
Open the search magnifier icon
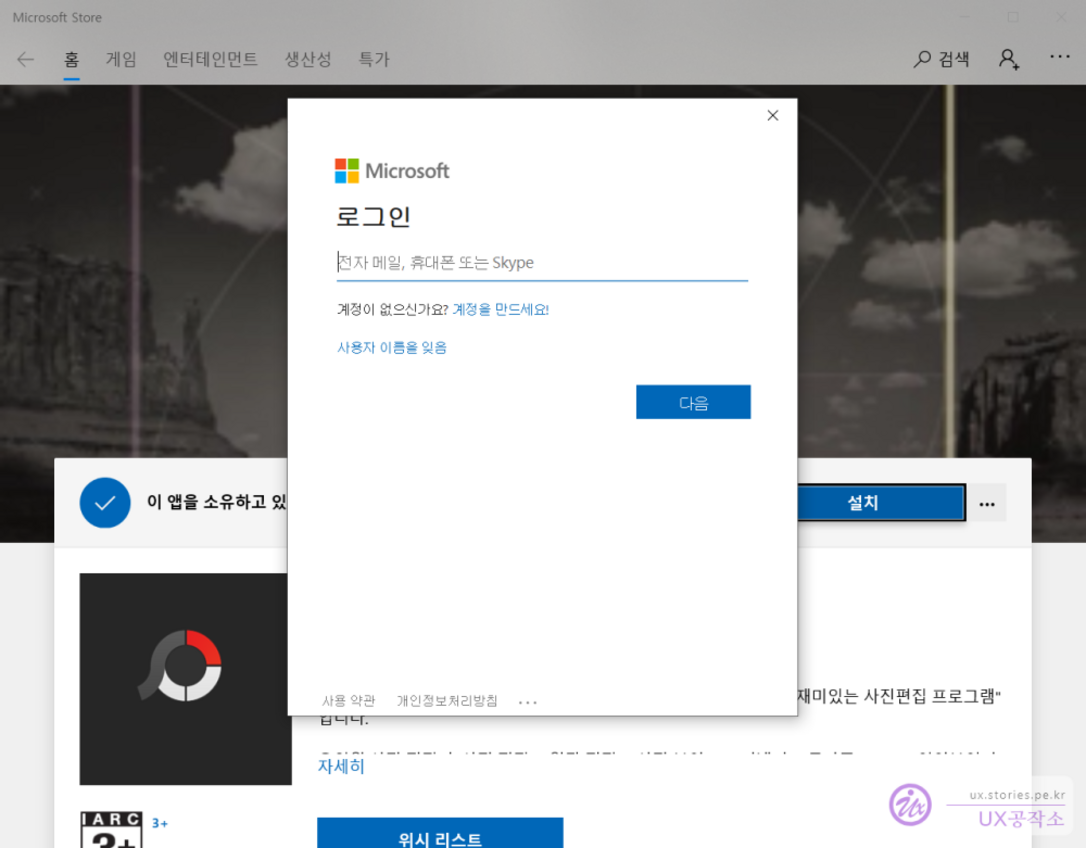(x=922, y=59)
